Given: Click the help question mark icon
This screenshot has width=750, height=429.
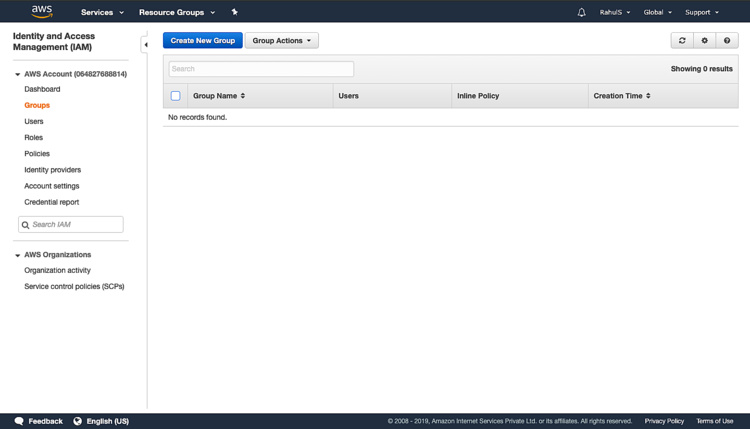Looking at the screenshot, I should (727, 41).
